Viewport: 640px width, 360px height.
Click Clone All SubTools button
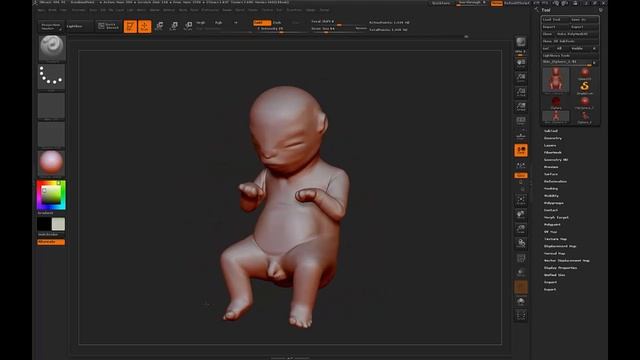pos(570,41)
